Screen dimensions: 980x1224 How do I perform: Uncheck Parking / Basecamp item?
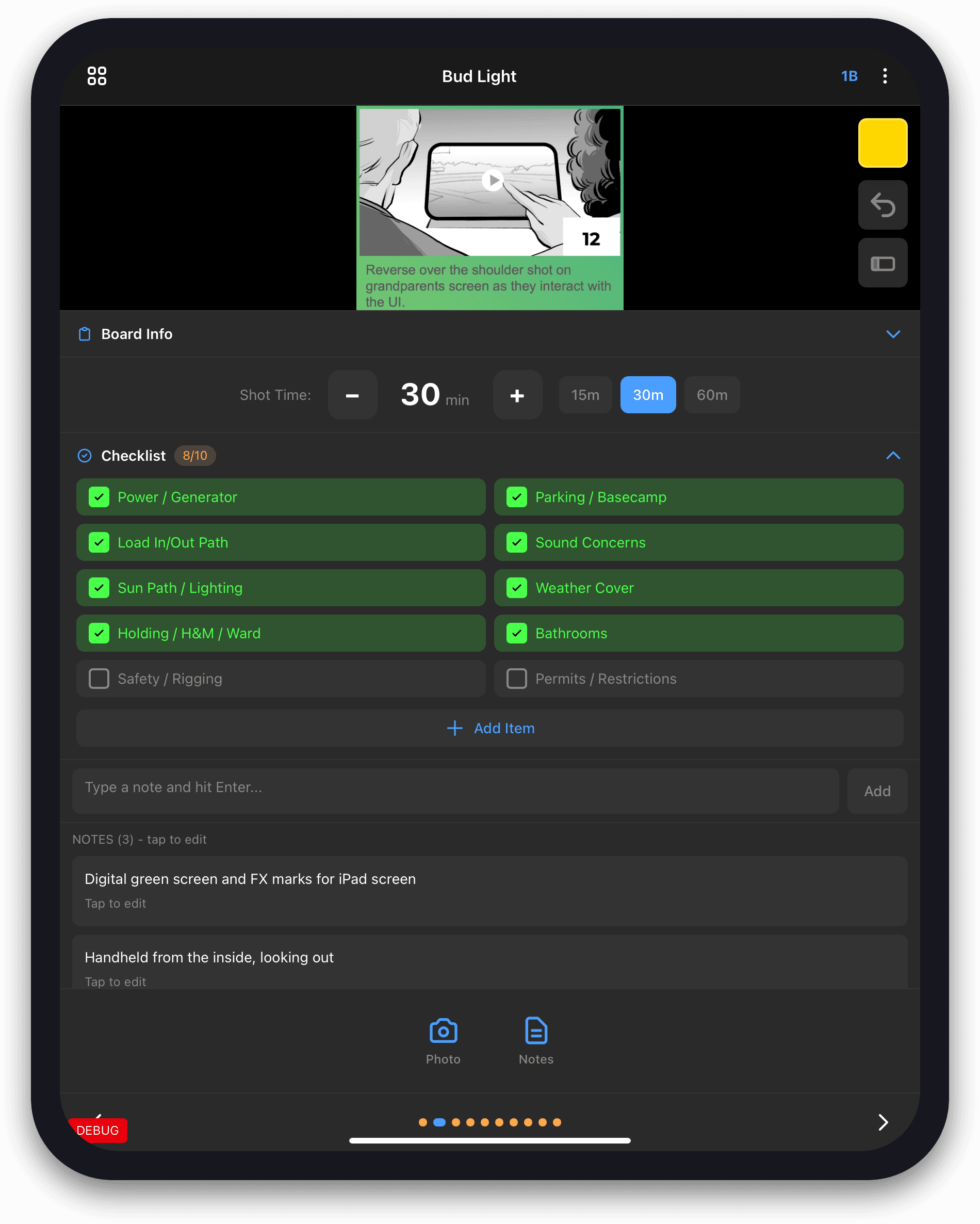[x=698, y=497]
